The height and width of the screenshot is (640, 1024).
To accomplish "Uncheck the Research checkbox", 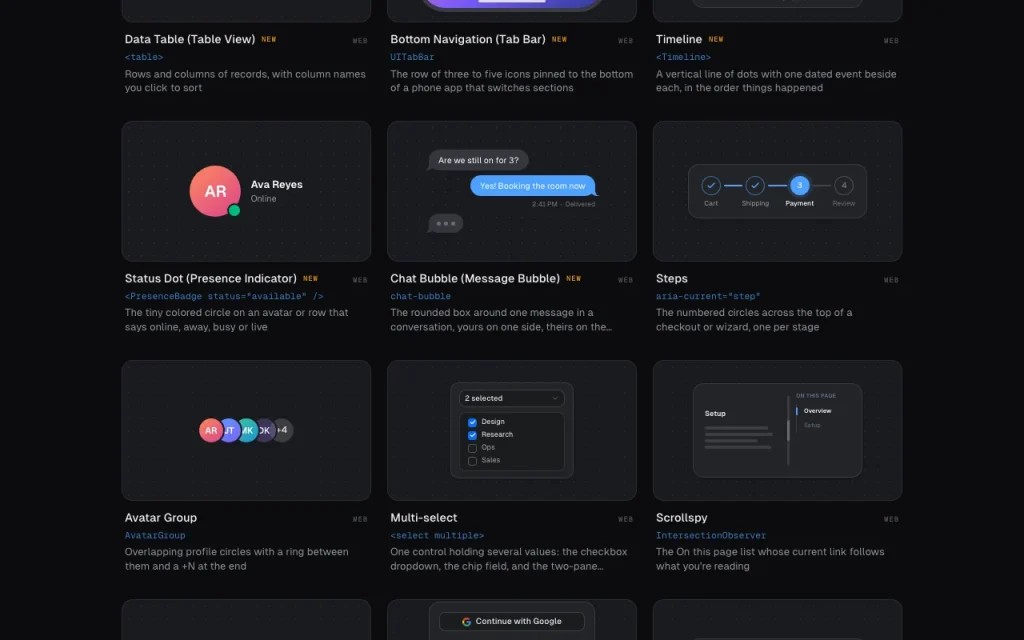I will [x=472, y=435].
